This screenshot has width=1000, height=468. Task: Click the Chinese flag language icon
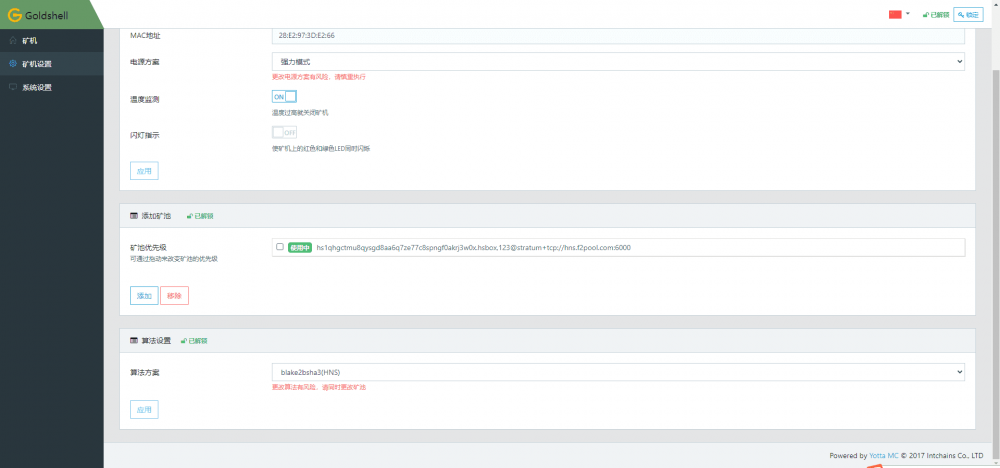[895, 14]
